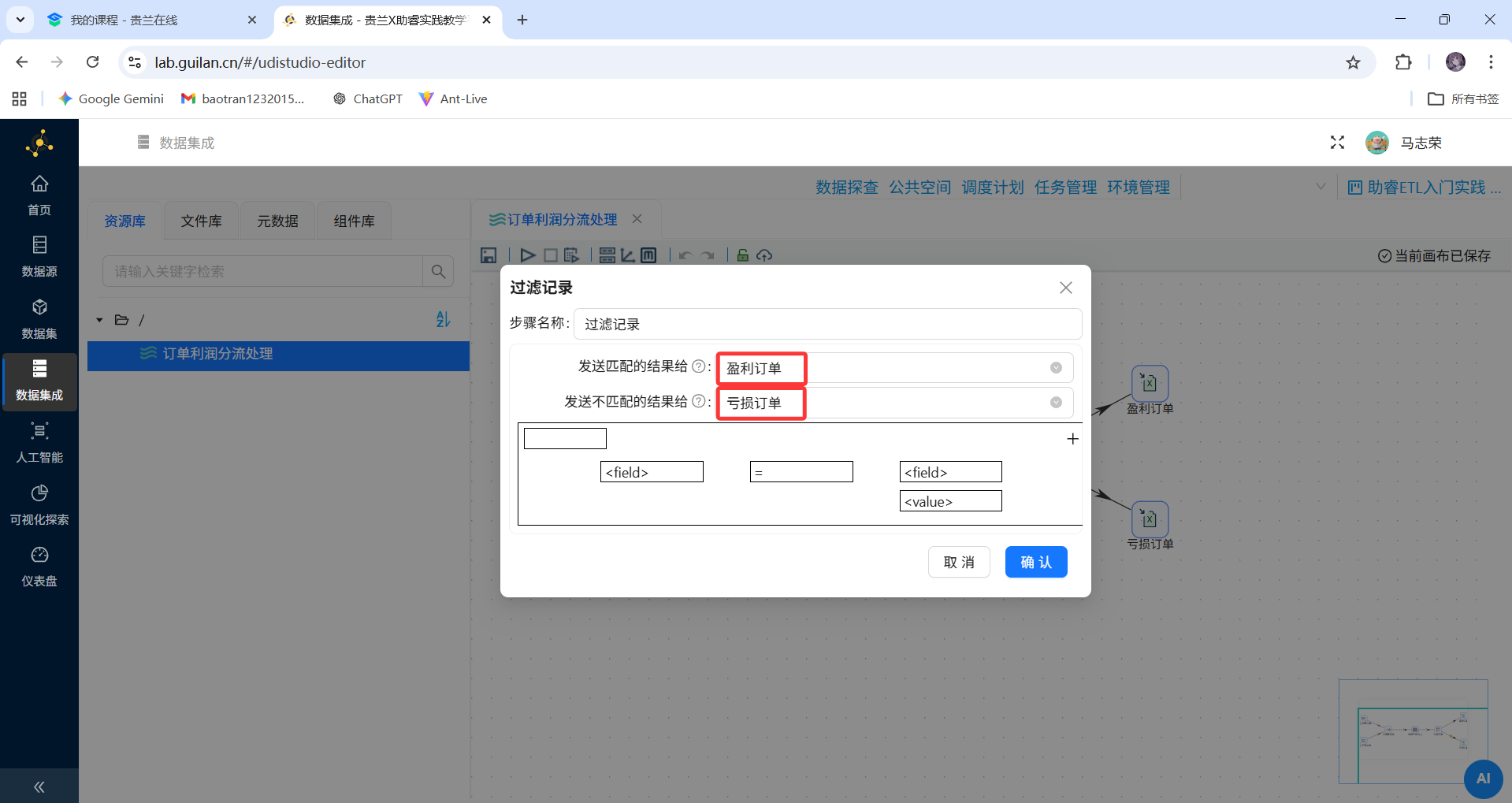Click the right <field> condition box
The image size is (1512, 803).
951,472
